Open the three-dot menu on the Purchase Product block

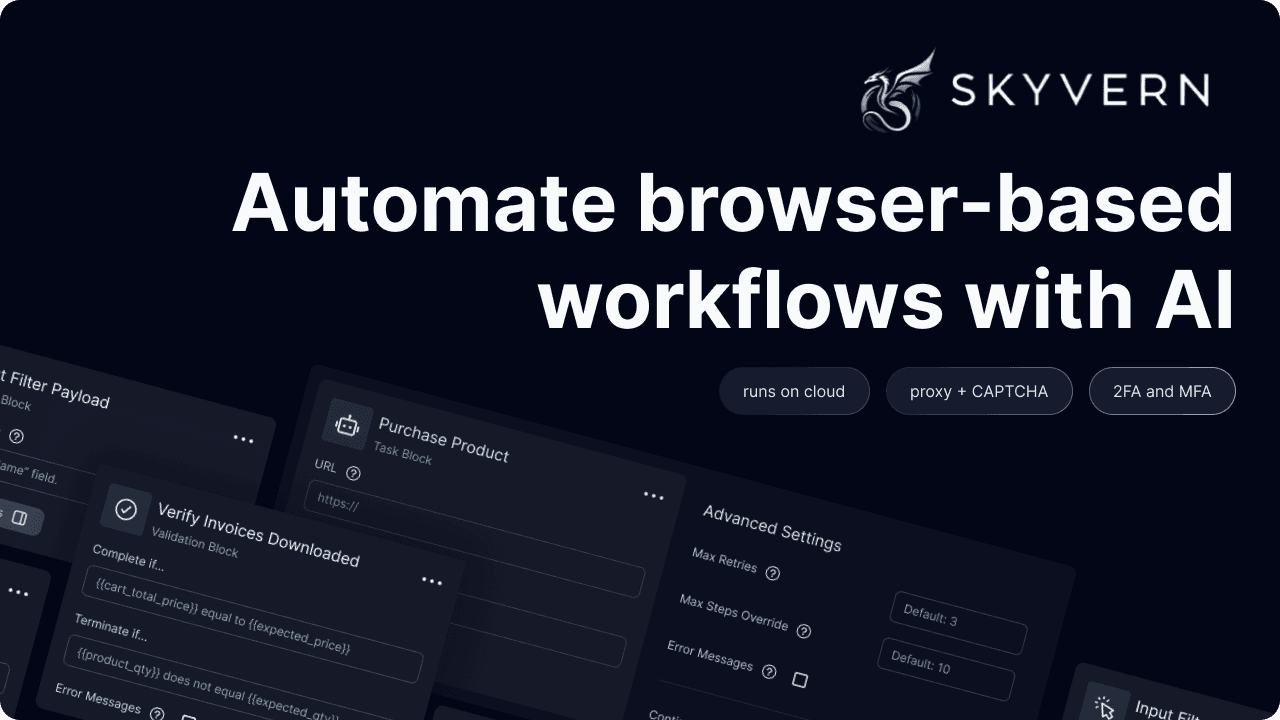[653, 496]
